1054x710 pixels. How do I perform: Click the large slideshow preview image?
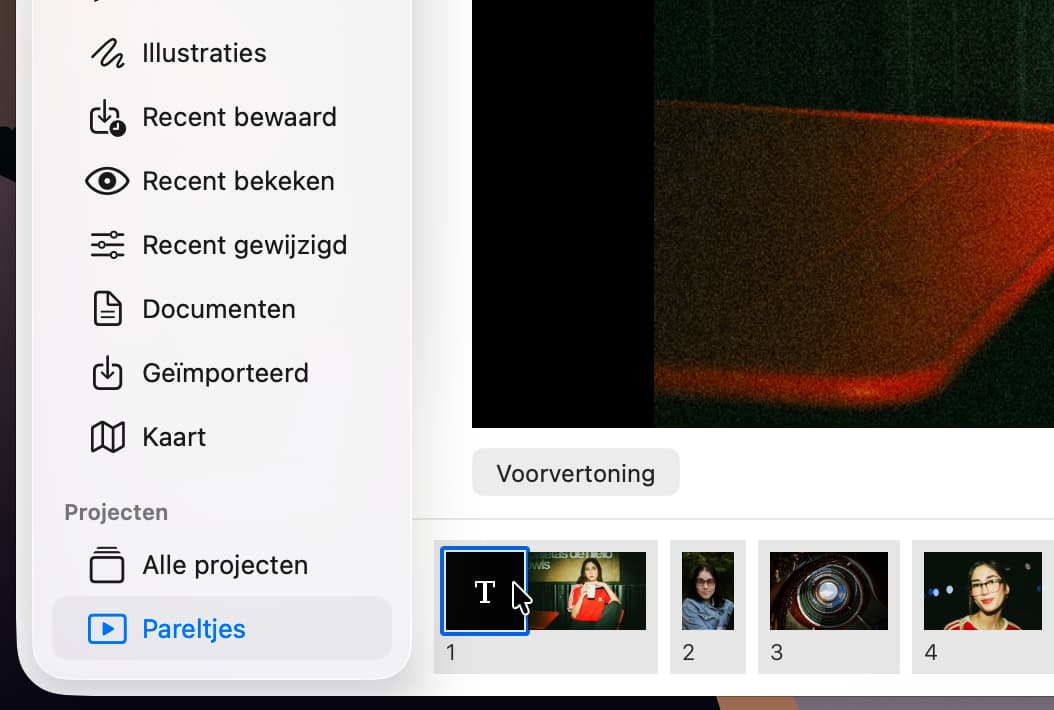tap(763, 213)
